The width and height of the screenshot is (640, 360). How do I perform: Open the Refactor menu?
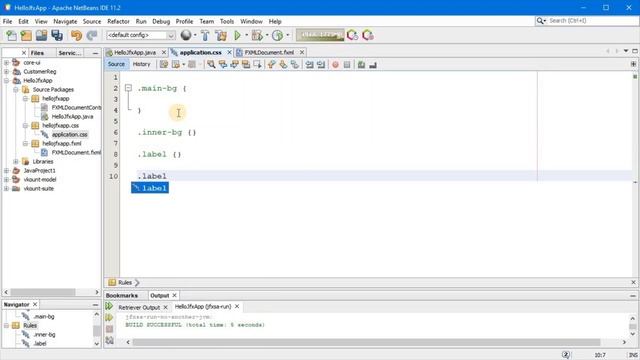(x=118, y=21)
